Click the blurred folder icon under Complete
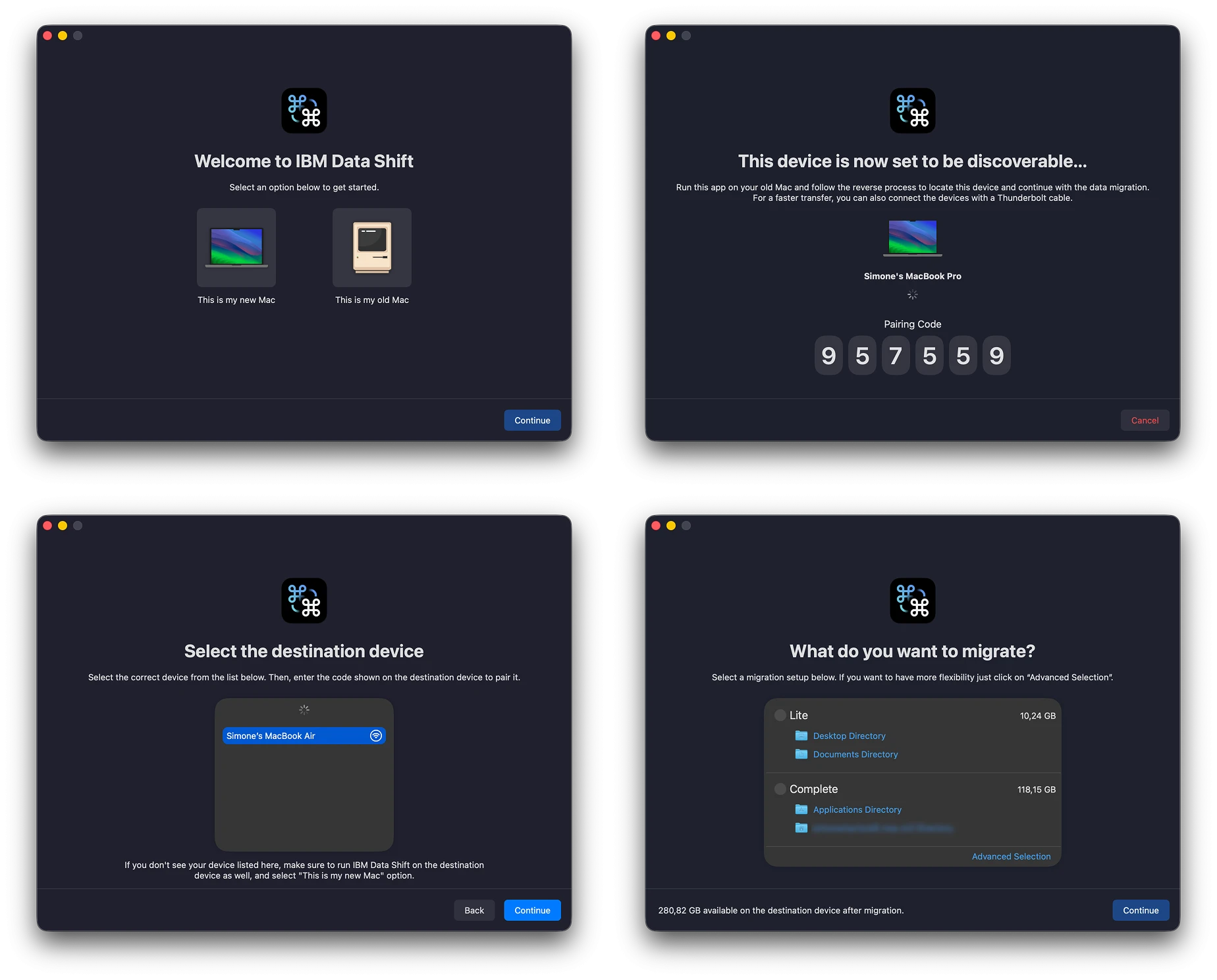This screenshot has height=980, width=1217. (801, 828)
